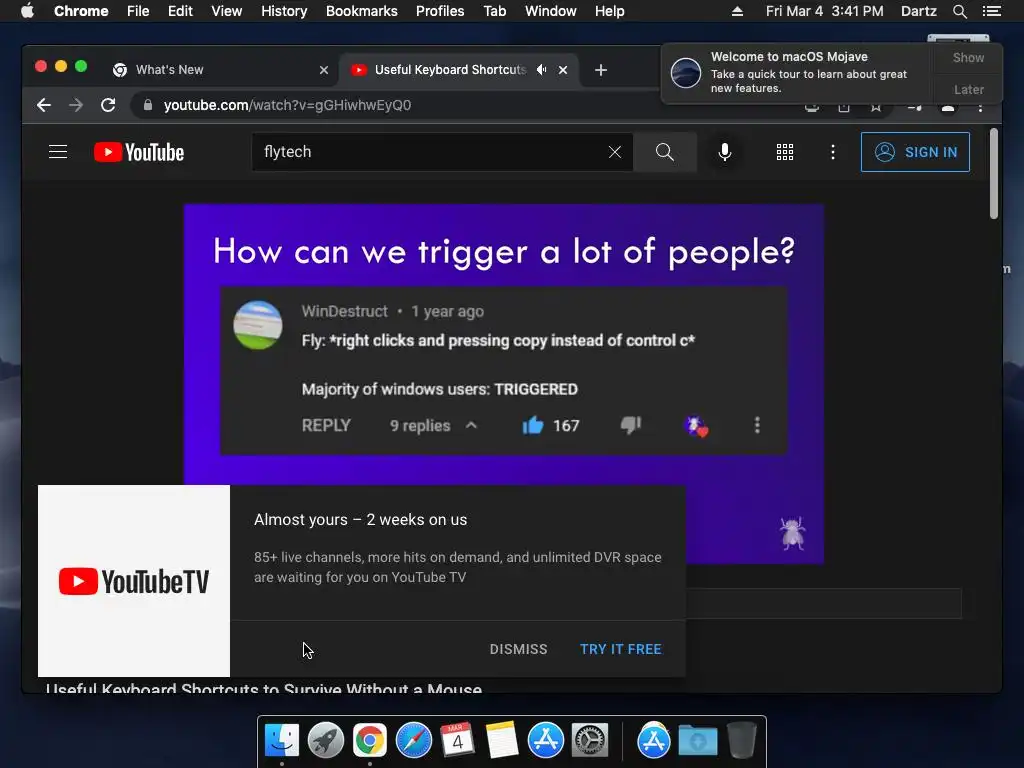Open the Tab menu

[x=495, y=11]
